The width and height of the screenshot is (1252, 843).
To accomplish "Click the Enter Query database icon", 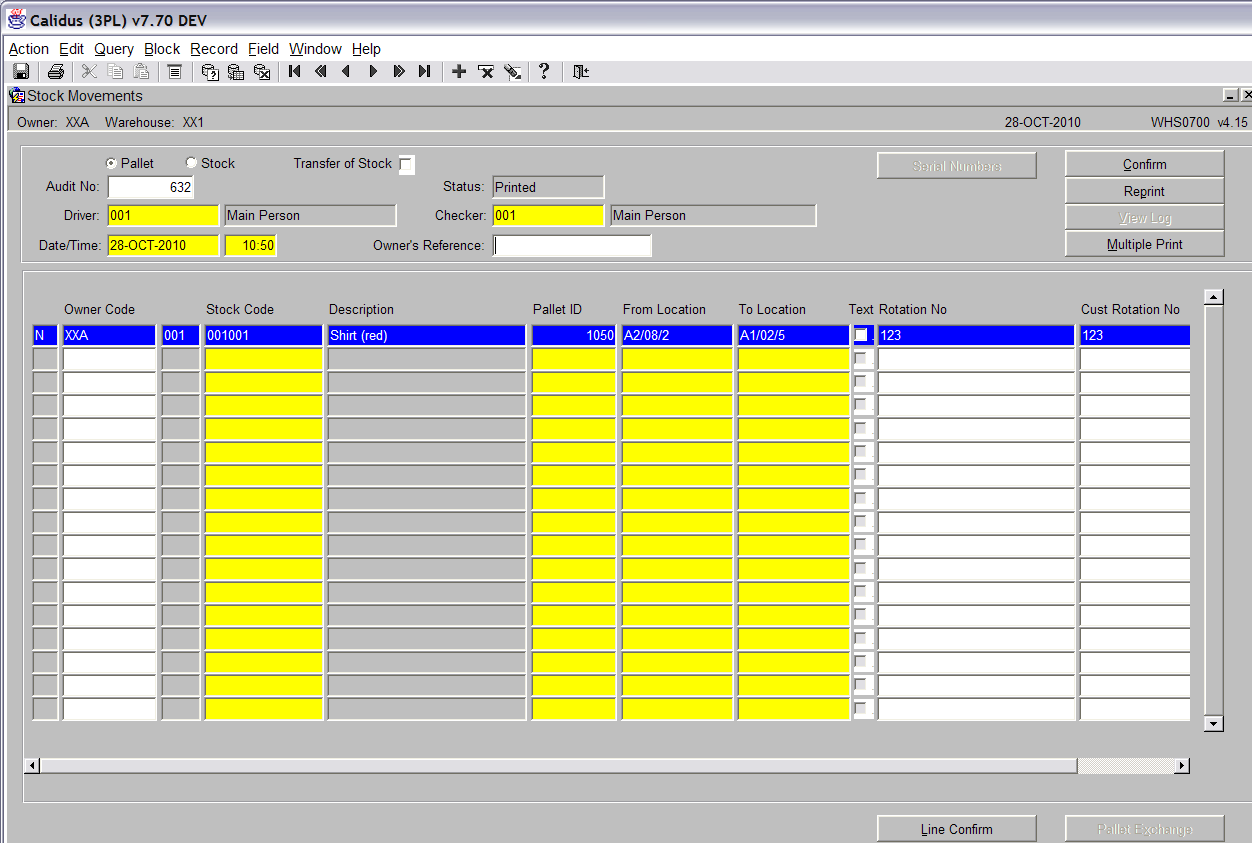I will (x=210, y=71).
